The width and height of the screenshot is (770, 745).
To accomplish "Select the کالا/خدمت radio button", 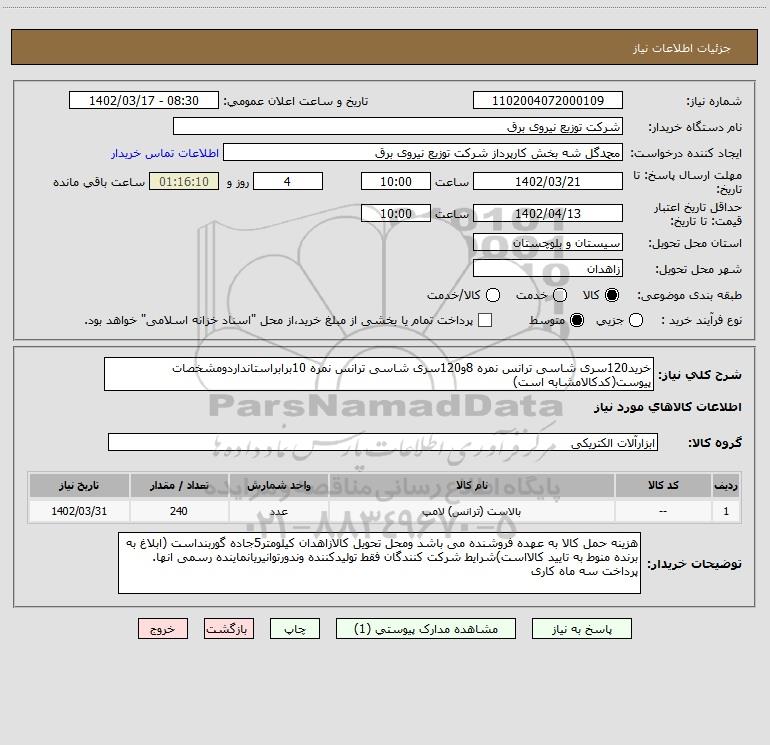I will pos(493,295).
